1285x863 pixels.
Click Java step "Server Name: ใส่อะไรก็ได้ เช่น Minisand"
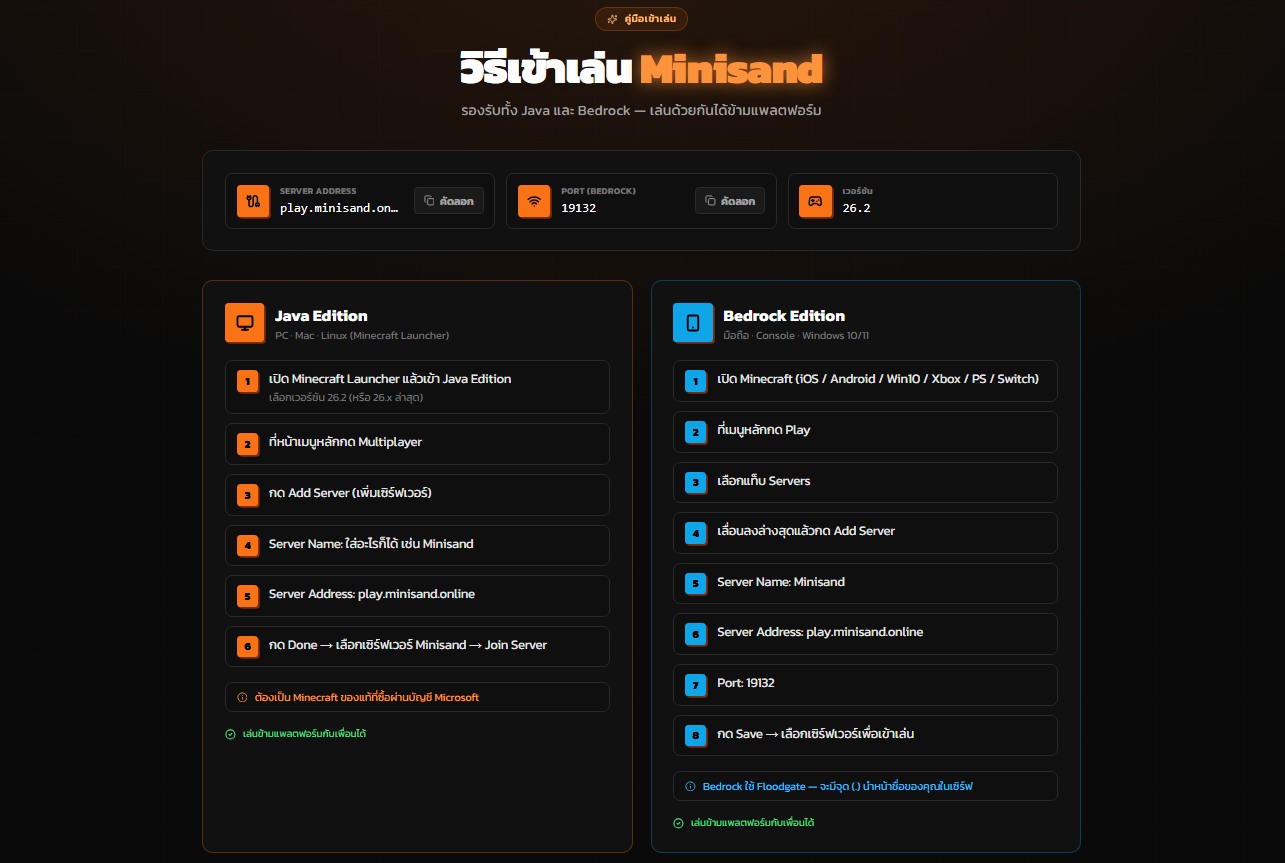[x=417, y=545]
